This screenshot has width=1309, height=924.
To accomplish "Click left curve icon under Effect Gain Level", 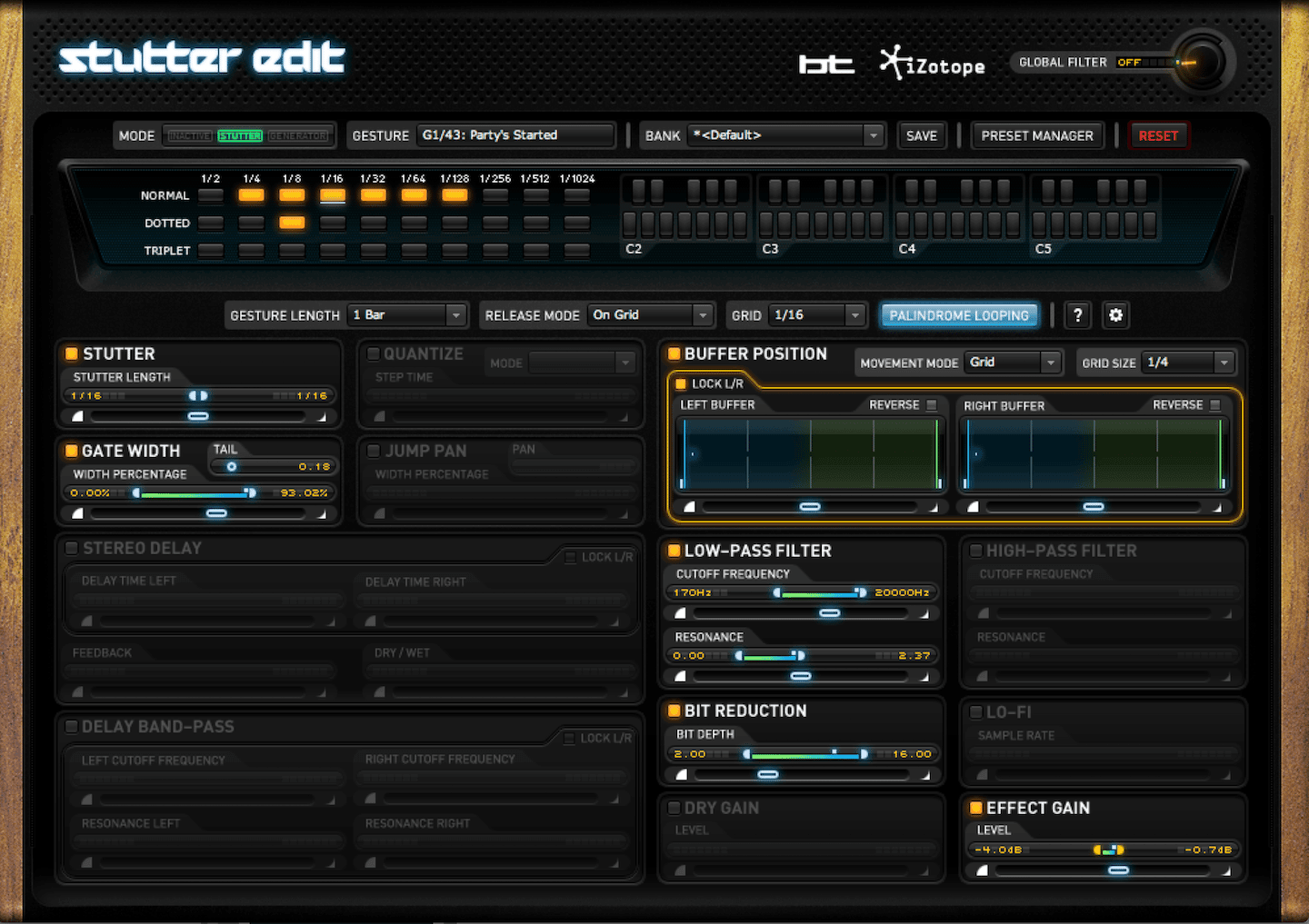I will click(x=982, y=870).
